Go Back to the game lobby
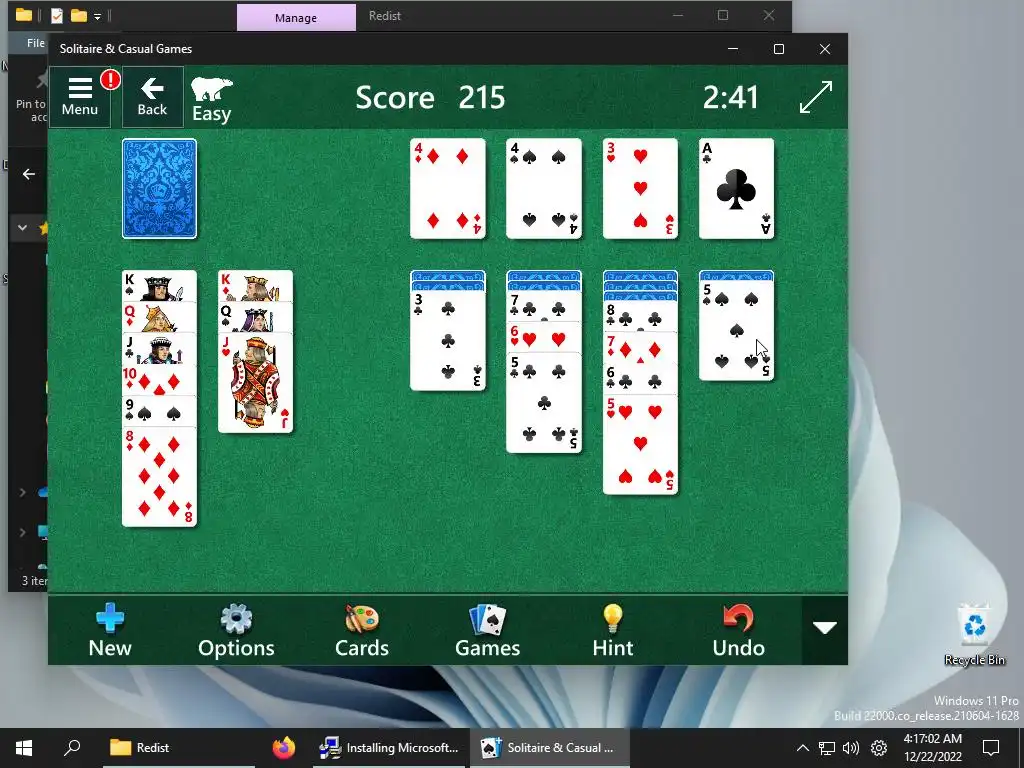The height and width of the screenshot is (768, 1024). tap(152, 97)
